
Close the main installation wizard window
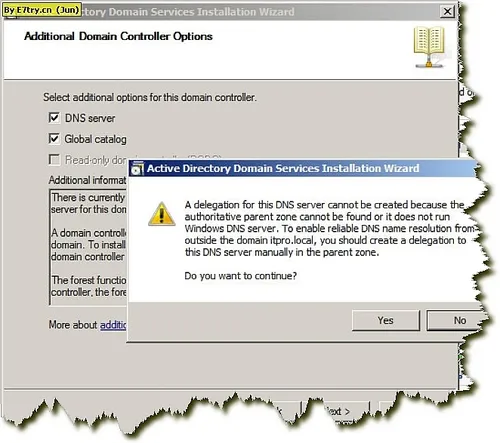[x=447, y=12]
